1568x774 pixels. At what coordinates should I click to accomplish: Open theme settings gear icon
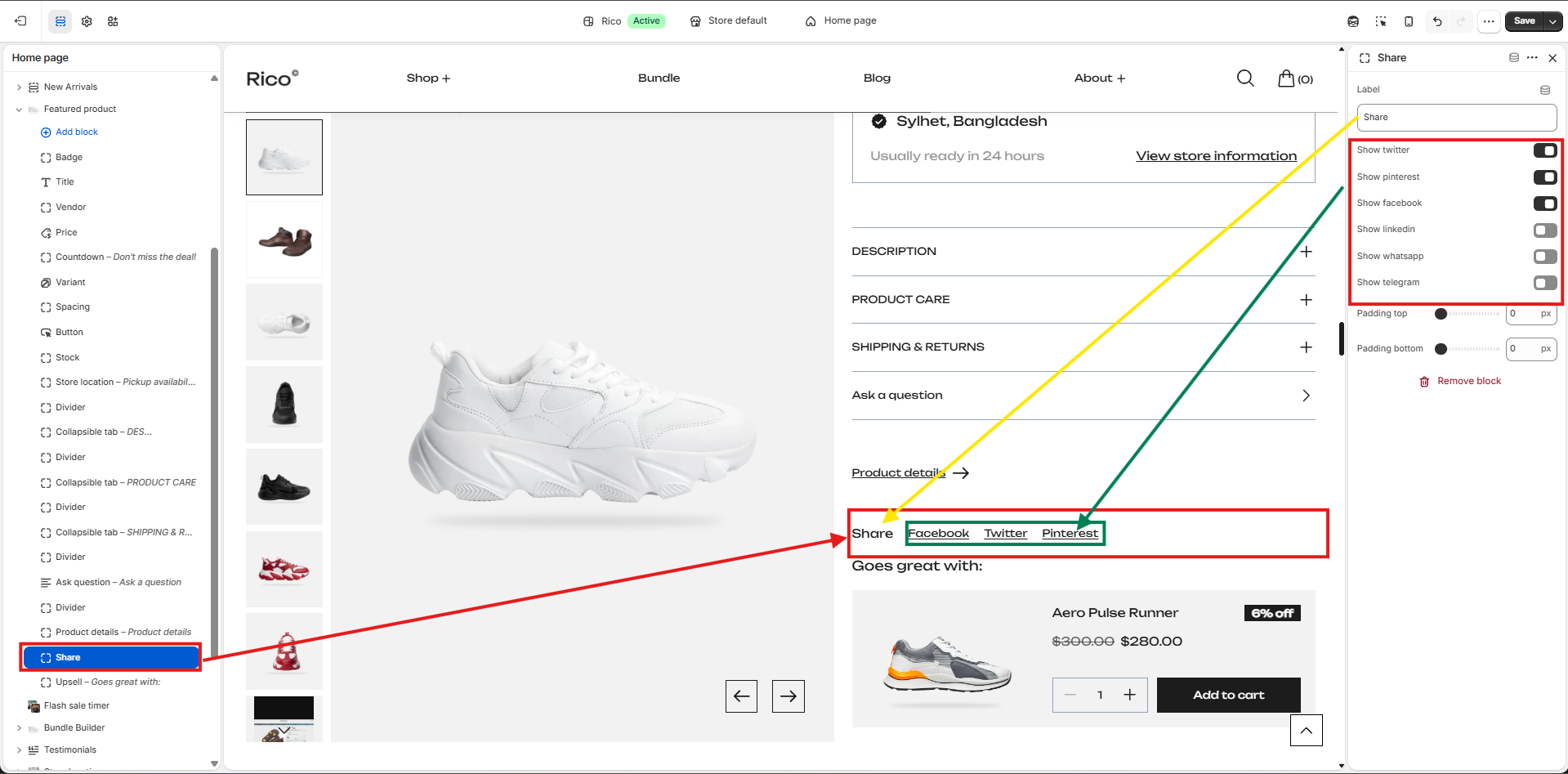87,21
